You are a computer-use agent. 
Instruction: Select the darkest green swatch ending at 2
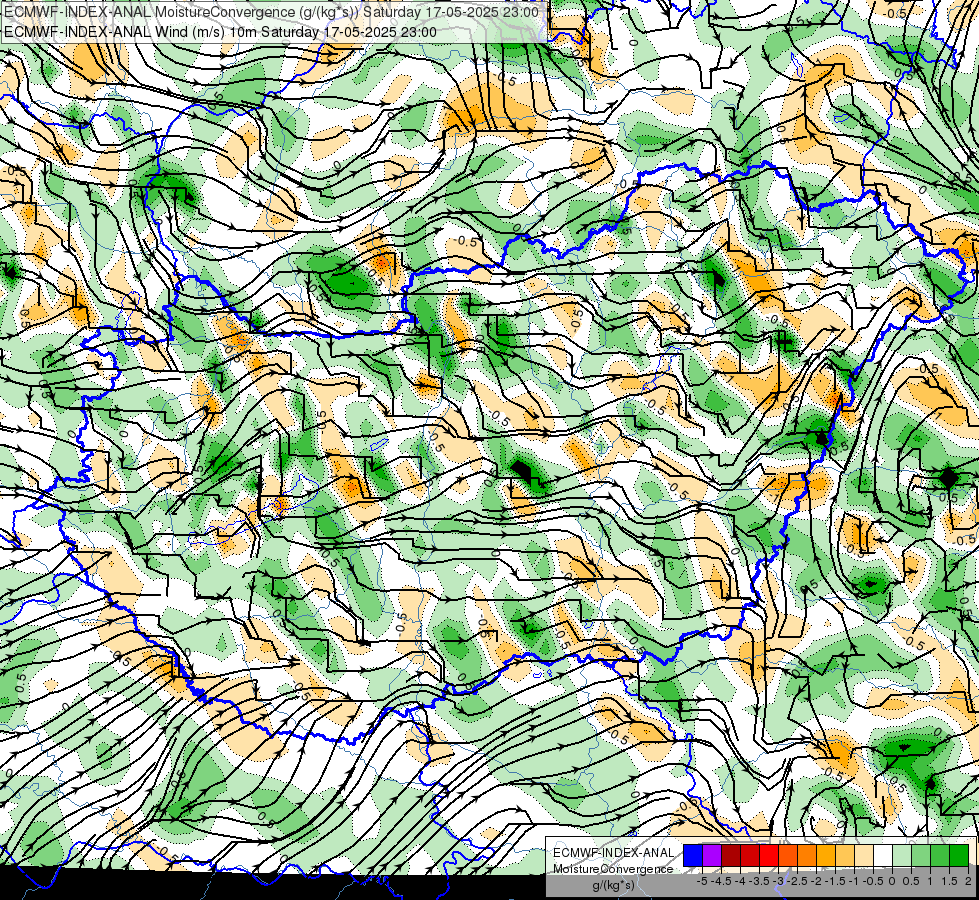coord(959,856)
